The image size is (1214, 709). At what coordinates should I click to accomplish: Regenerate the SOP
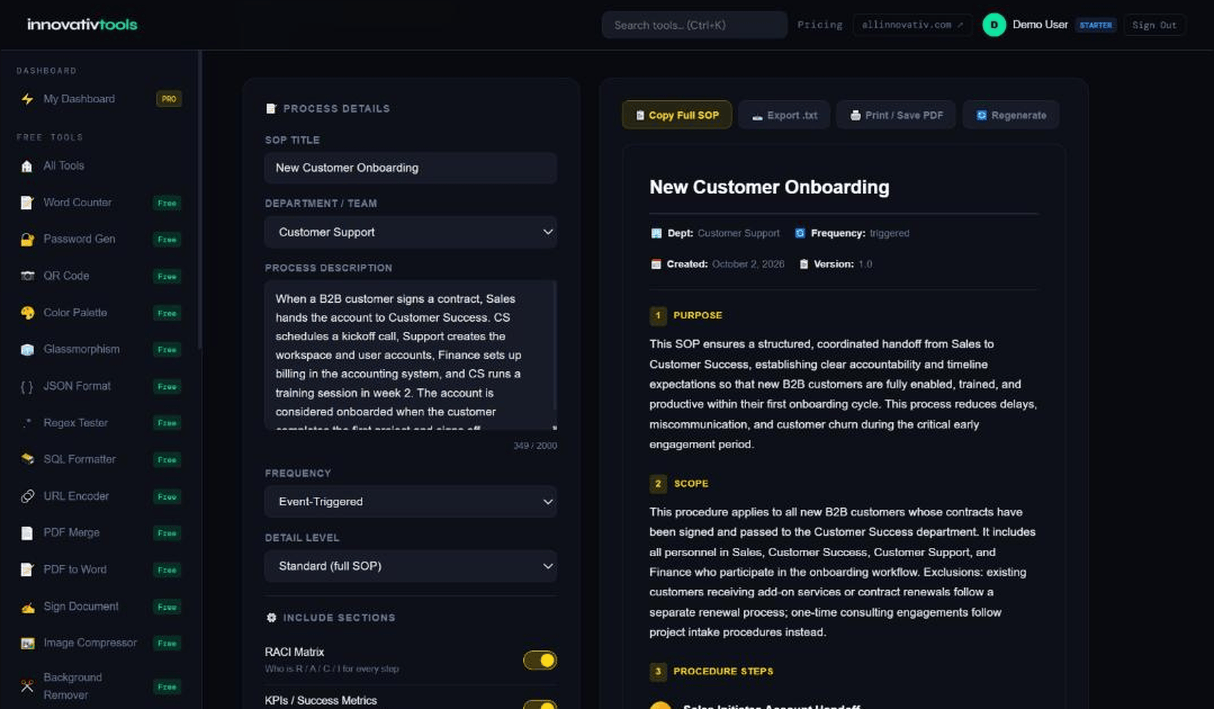pyautogui.click(x=1011, y=115)
